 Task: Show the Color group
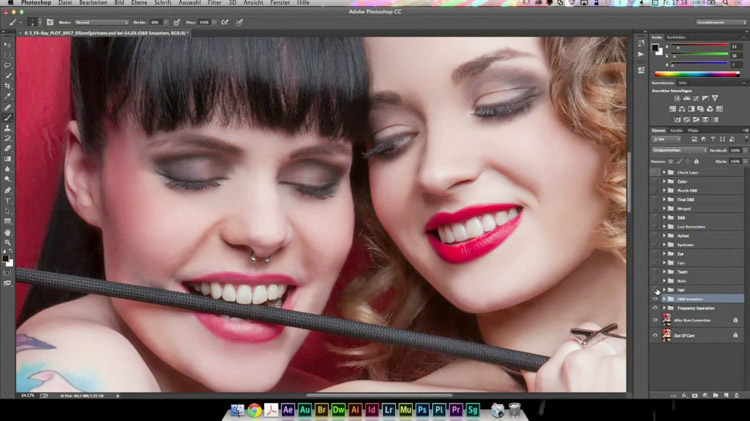(x=655, y=181)
